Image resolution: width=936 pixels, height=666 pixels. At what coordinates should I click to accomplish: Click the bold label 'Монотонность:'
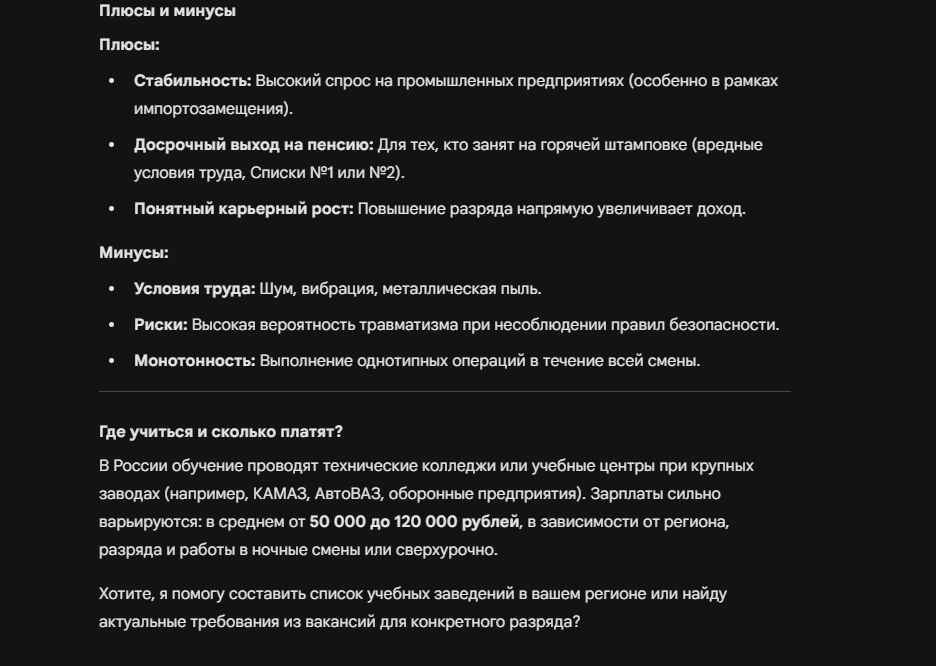tap(195, 361)
